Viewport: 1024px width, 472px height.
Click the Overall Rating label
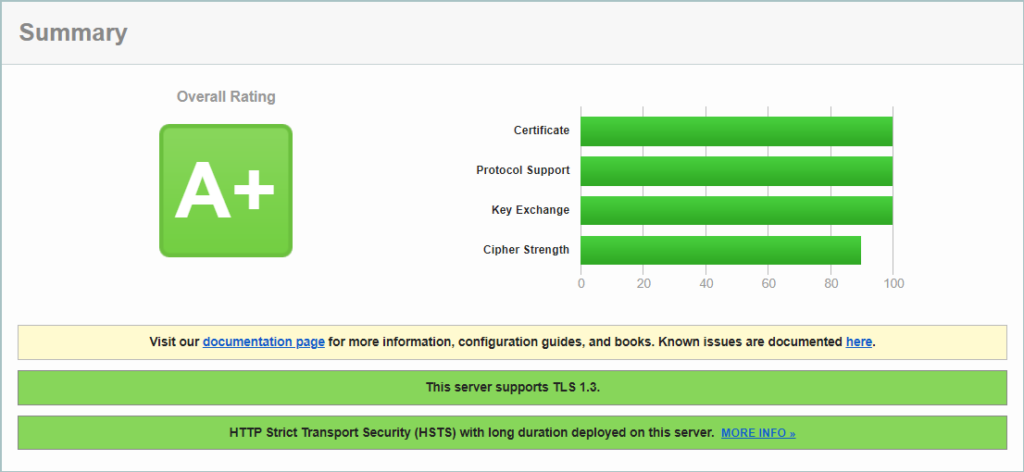[x=226, y=97]
